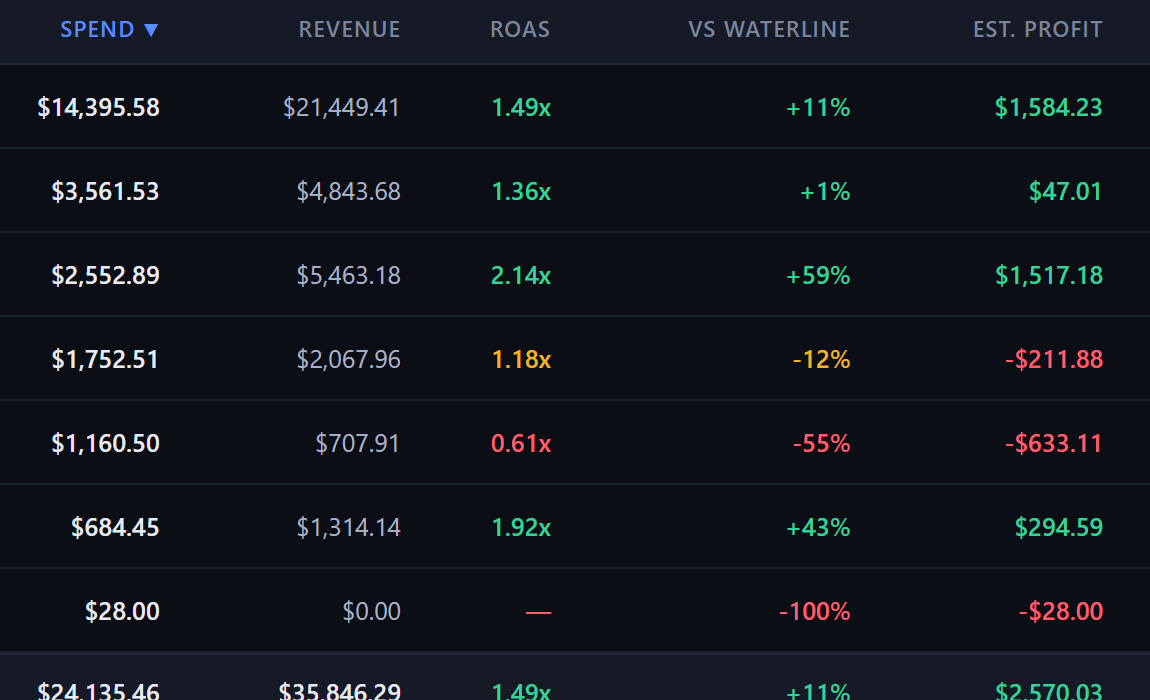1150x700 pixels.
Task: Select the profit value $1,584.23
Action: 1049,108
